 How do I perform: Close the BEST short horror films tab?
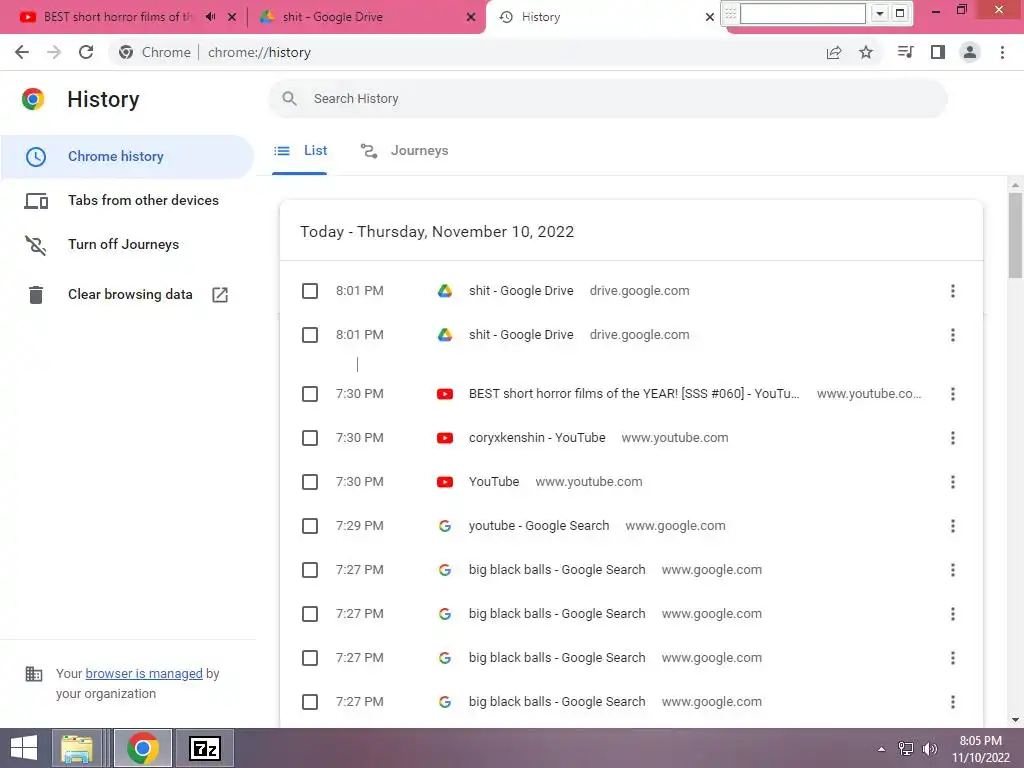pyautogui.click(x=232, y=17)
